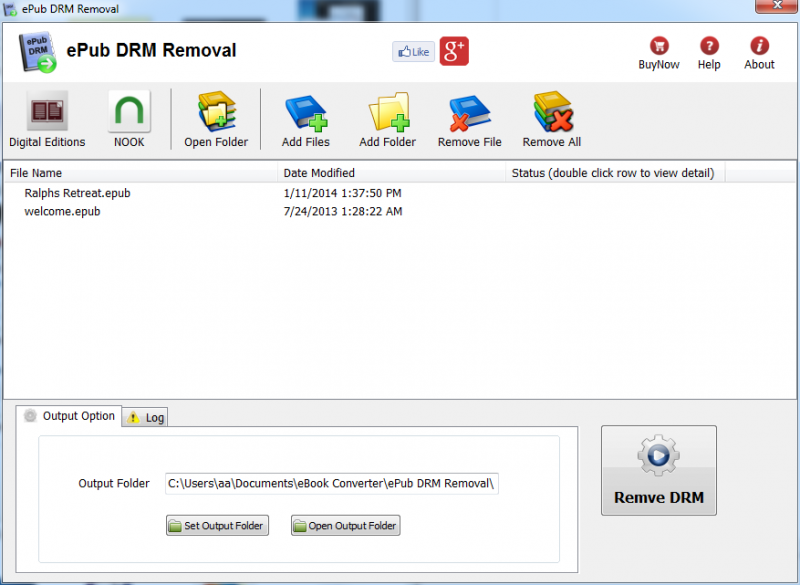This screenshot has width=800, height=585.
Task: Add Files using the toolbar icon
Action: [305, 113]
